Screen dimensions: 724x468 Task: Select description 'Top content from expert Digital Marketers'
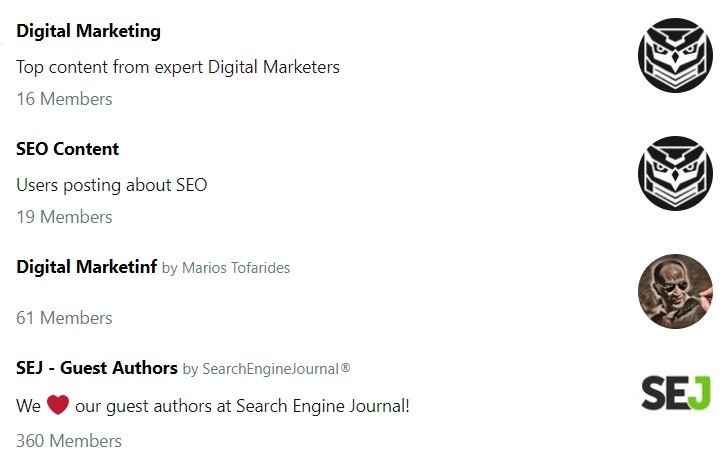point(178,67)
